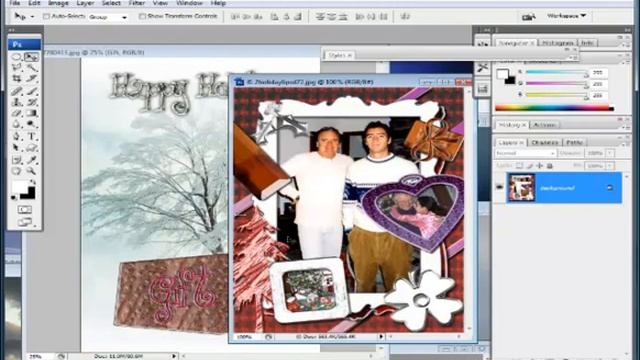Enable Show Transform Controls checkbox
Image resolution: width=640 pixels, height=360 pixels.
click(142, 16)
